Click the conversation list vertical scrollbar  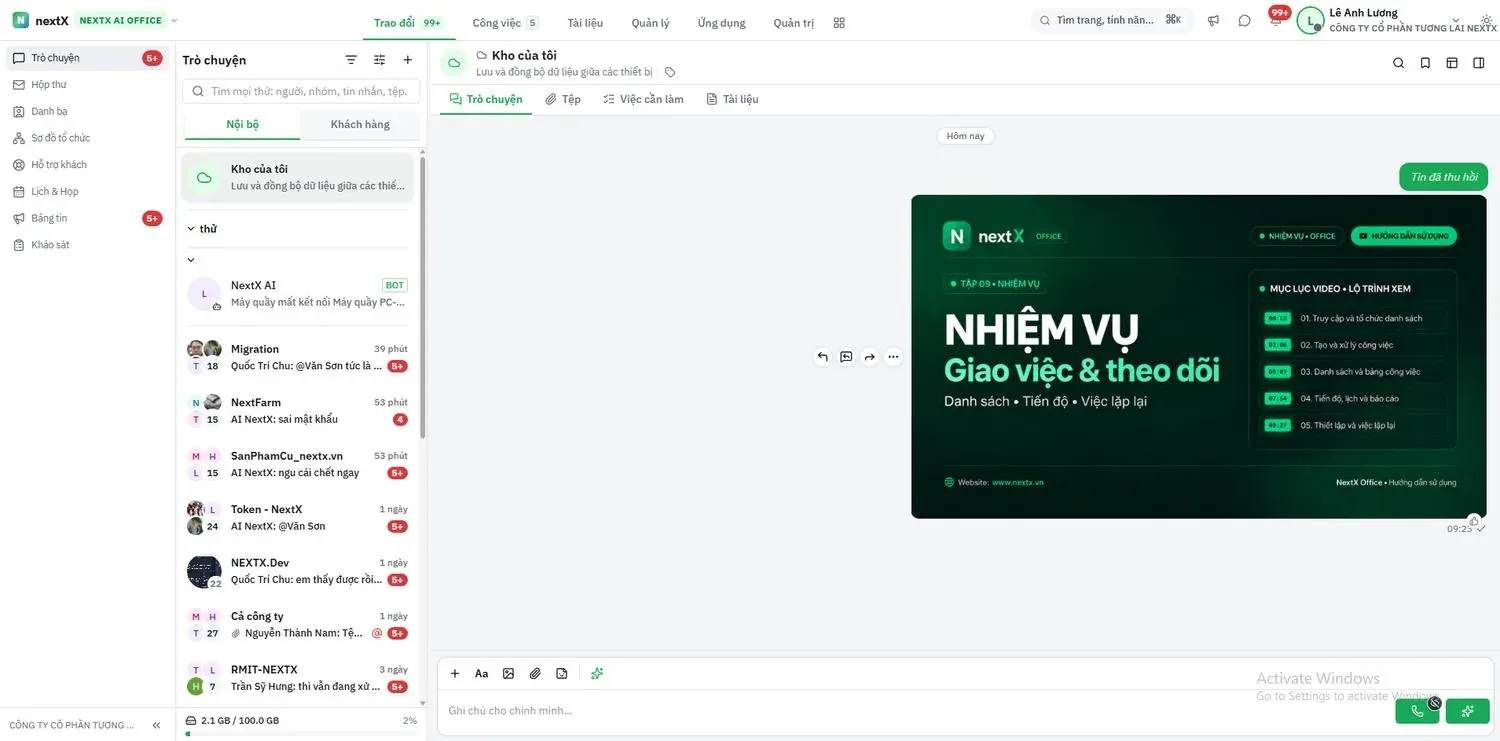[422, 295]
